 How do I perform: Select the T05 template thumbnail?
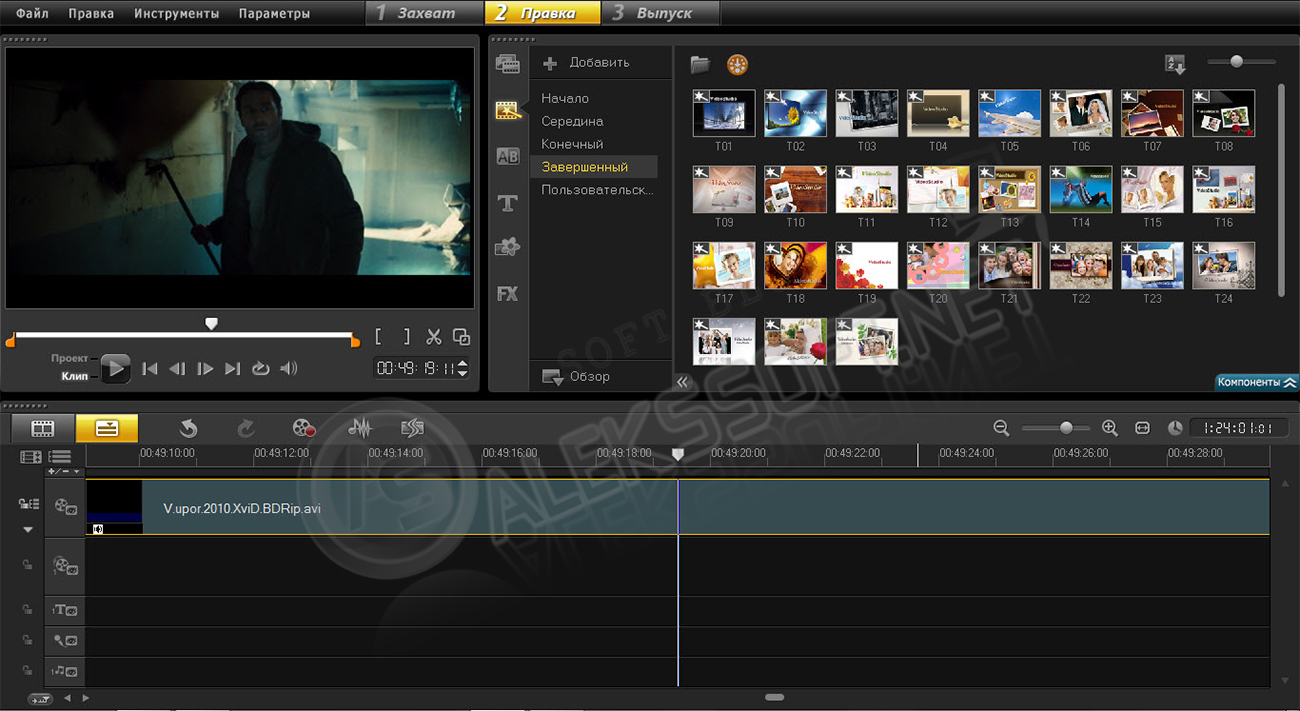pyautogui.click(x=1009, y=114)
